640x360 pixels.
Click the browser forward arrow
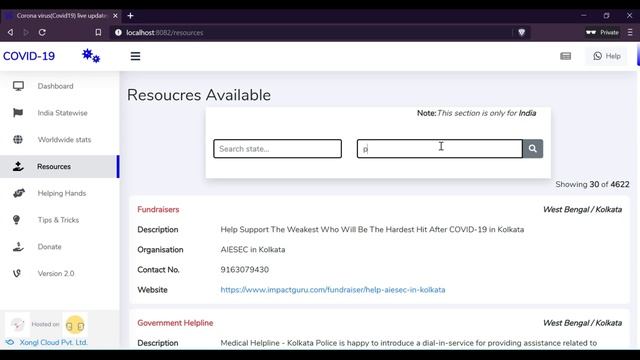click(26, 32)
